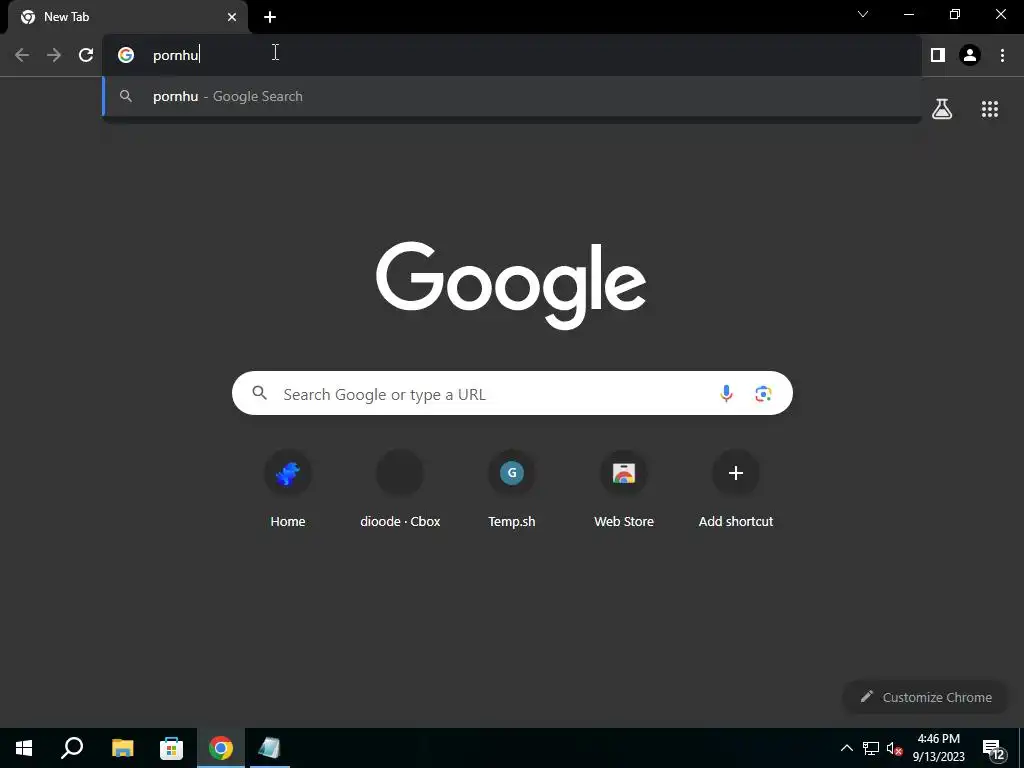Open the Chrome Labs flask icon
1024x768 pixels.
pyautogui.click(x=942, y=109)
